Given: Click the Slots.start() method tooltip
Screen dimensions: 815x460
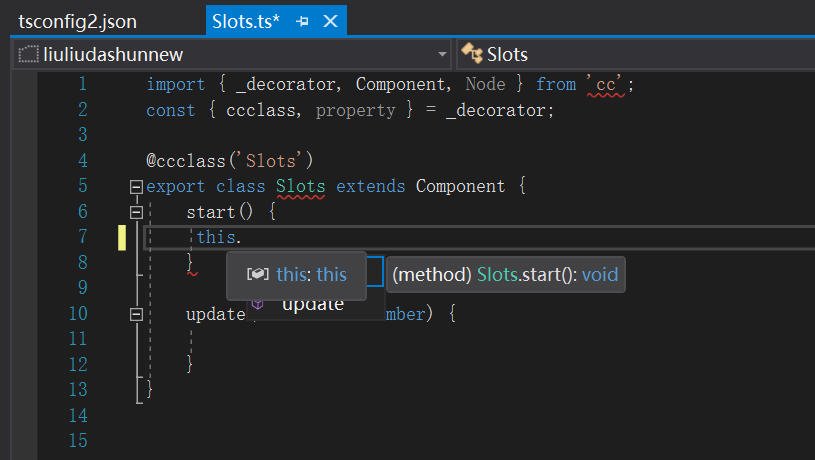Looking at the screenshot, I should 505,274.
